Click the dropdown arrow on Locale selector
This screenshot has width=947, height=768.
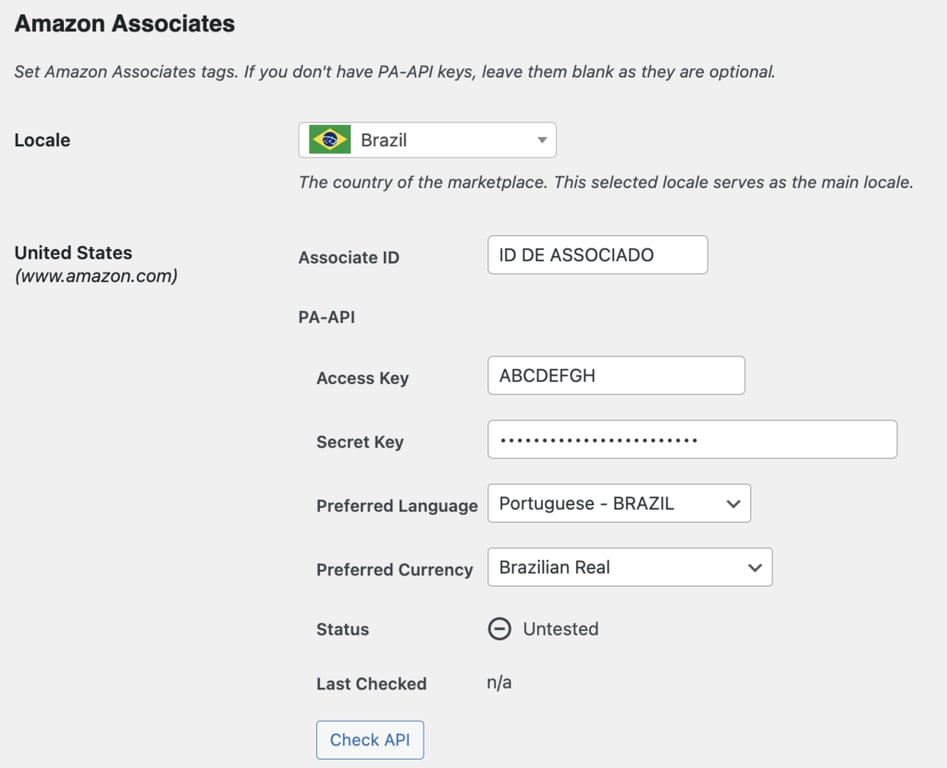(x=541, y=139)
